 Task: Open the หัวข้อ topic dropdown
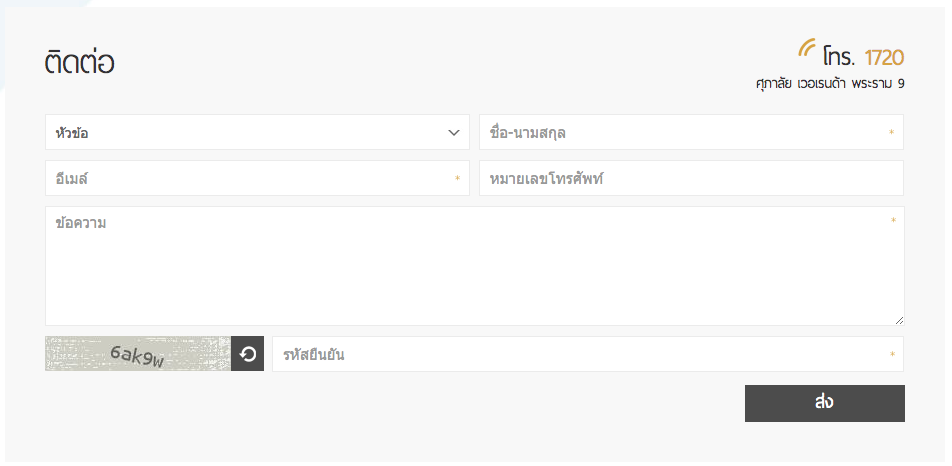257,132
